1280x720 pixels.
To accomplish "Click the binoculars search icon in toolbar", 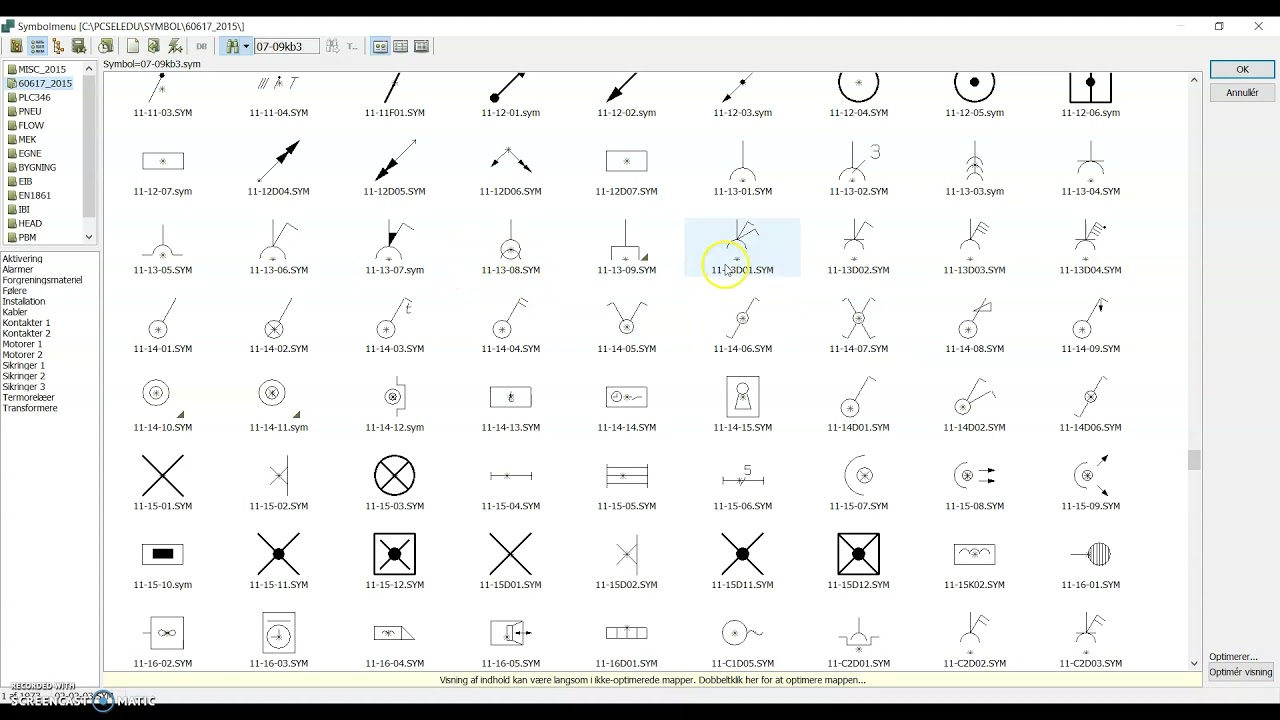I will click(x=232, y=46).
